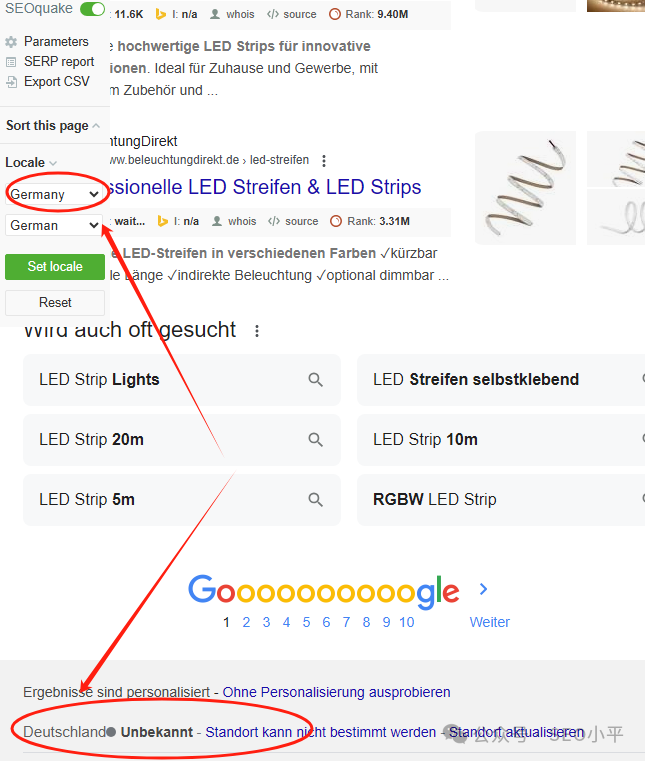Open the three-dot menu beside the beleuchtungdirekt URL

click(x=324, y=160)
